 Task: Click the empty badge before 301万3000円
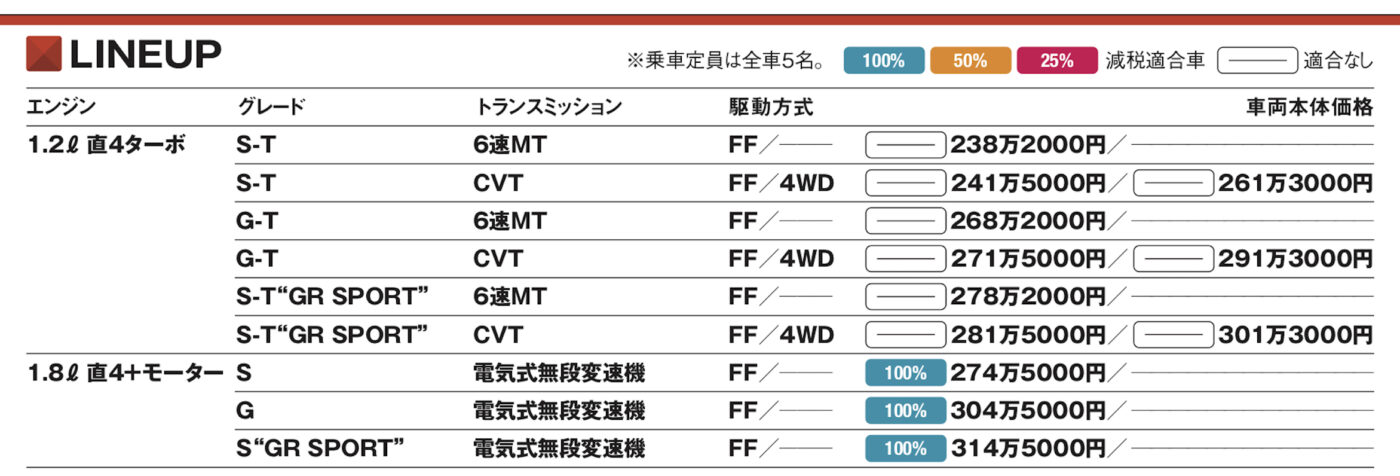(x=1173, y=335)
